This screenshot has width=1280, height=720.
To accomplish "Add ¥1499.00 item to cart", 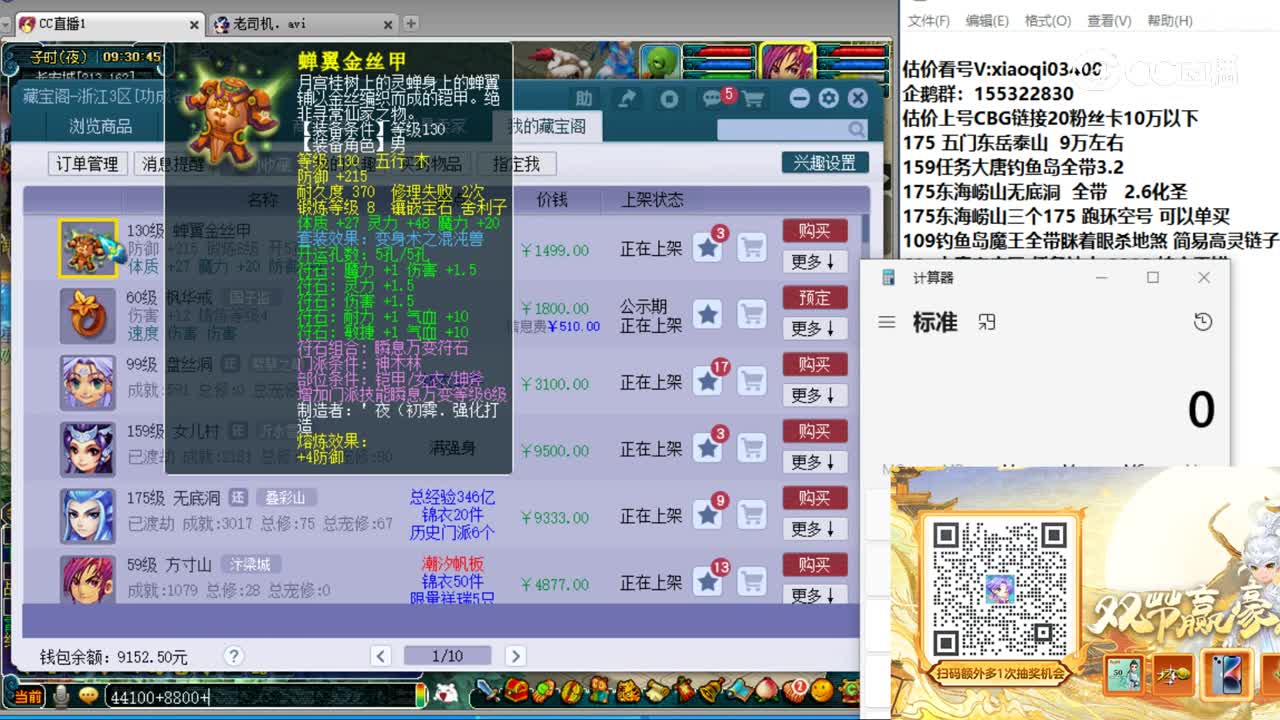I will click(751, 247).
